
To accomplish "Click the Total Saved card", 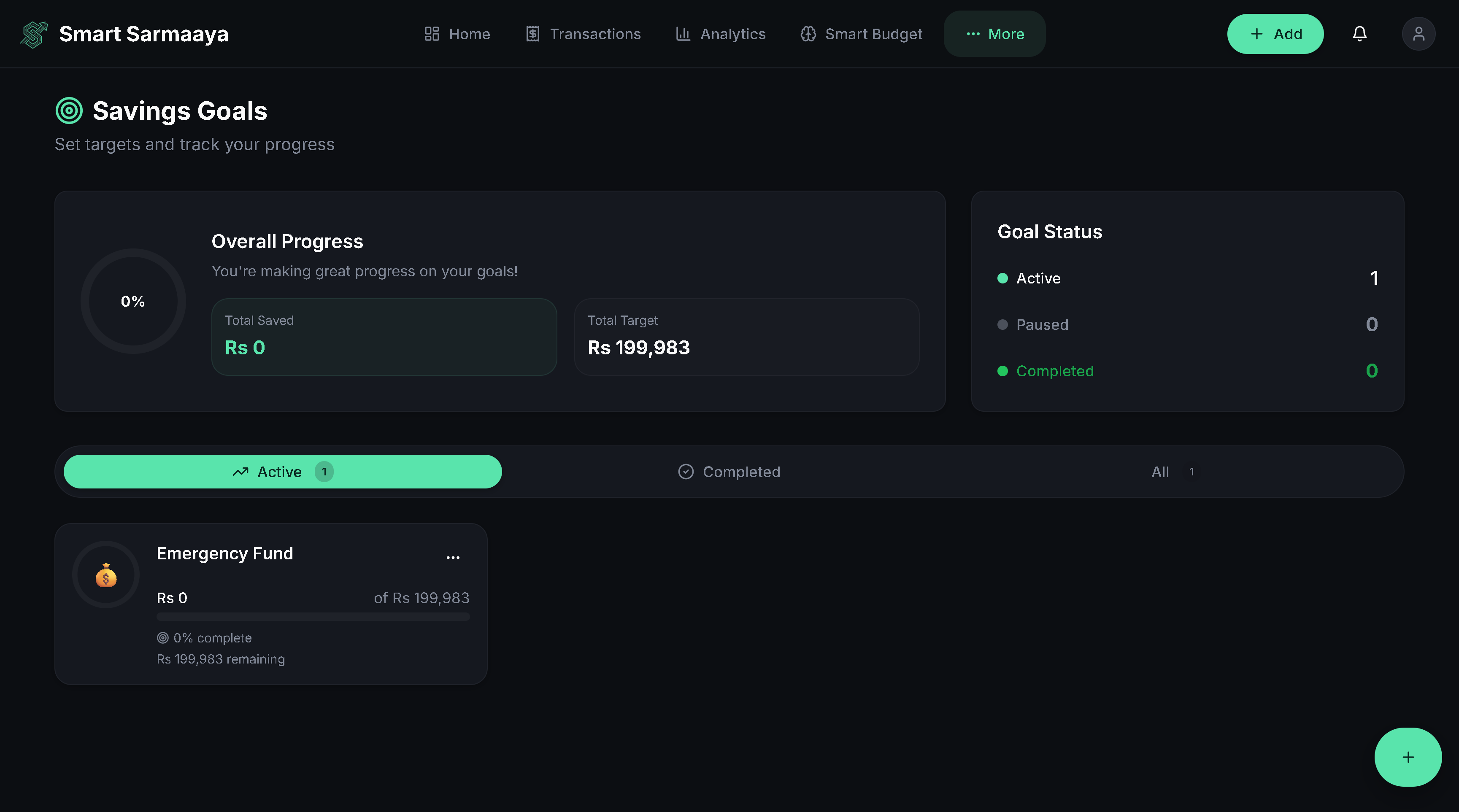I will coord(384,337).
